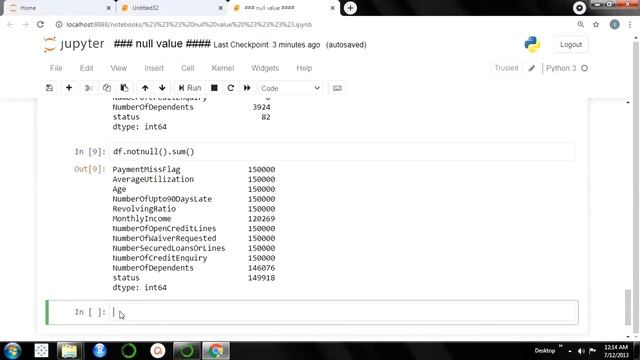Open a new browser tab
This screenshot has height=360, width=640.
(x=350, y=8)
